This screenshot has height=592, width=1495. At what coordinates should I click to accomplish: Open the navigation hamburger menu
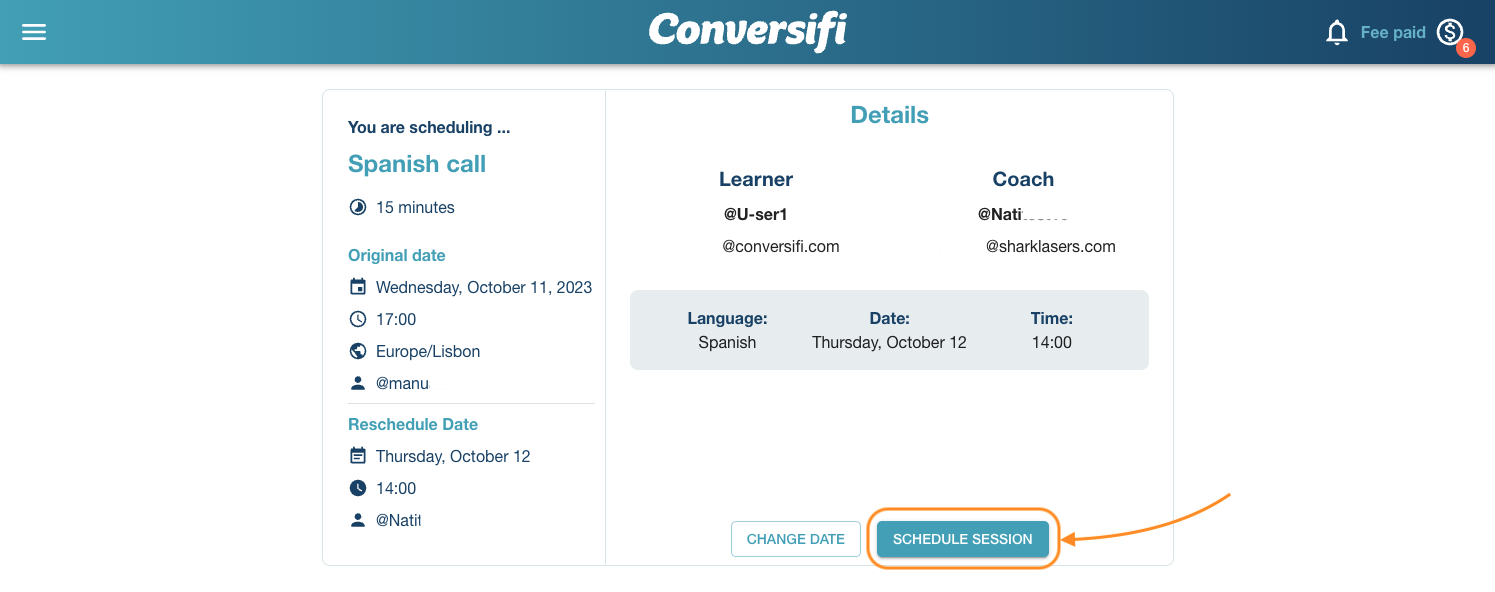[34, 31]
